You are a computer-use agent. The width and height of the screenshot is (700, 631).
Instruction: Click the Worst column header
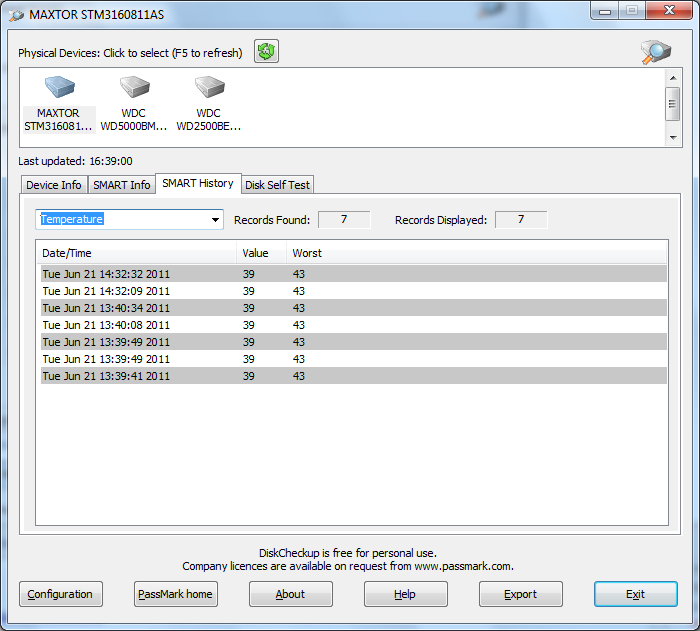tap(307, 253)
